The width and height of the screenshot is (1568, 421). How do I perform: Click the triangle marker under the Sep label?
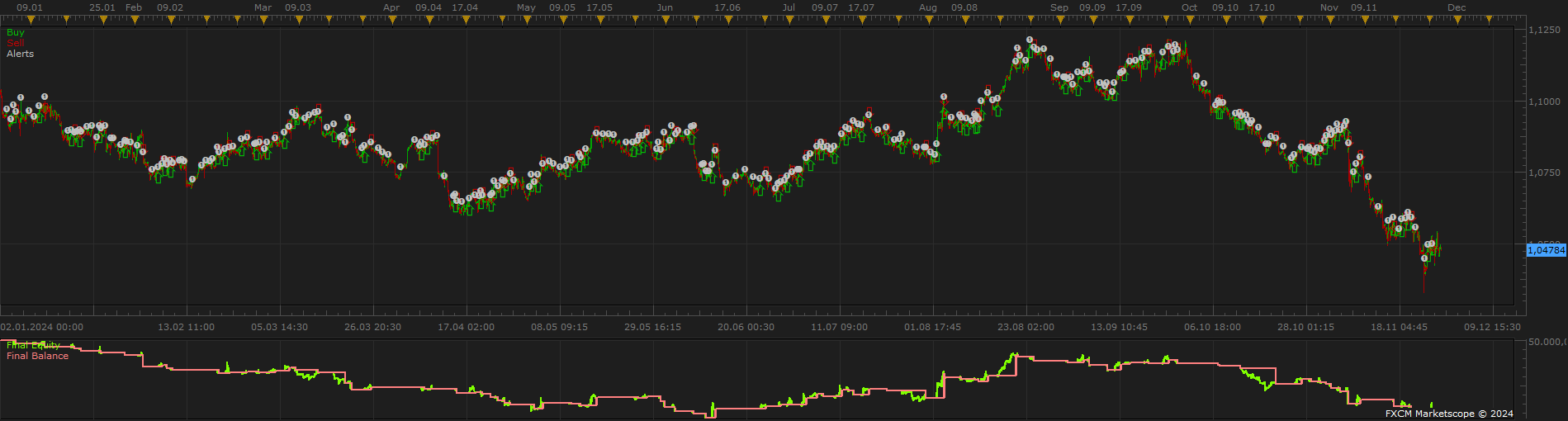tap(1060, 20)
